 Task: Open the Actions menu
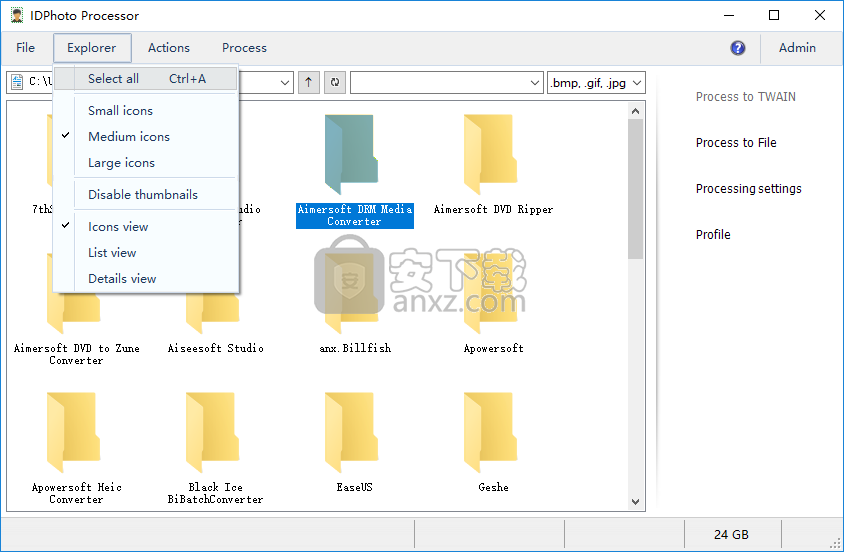[169, 47]
